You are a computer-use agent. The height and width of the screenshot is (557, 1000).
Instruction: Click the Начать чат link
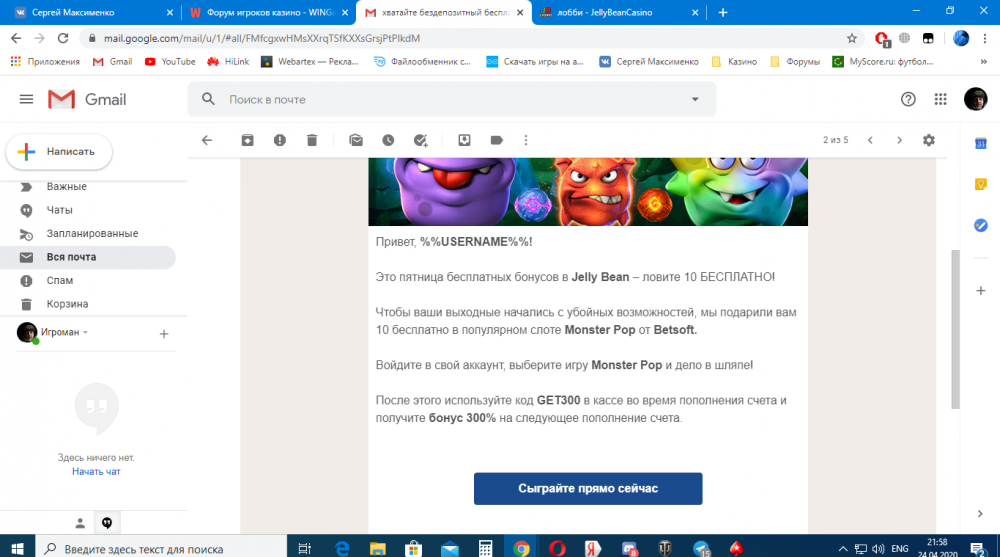point(96,472)
